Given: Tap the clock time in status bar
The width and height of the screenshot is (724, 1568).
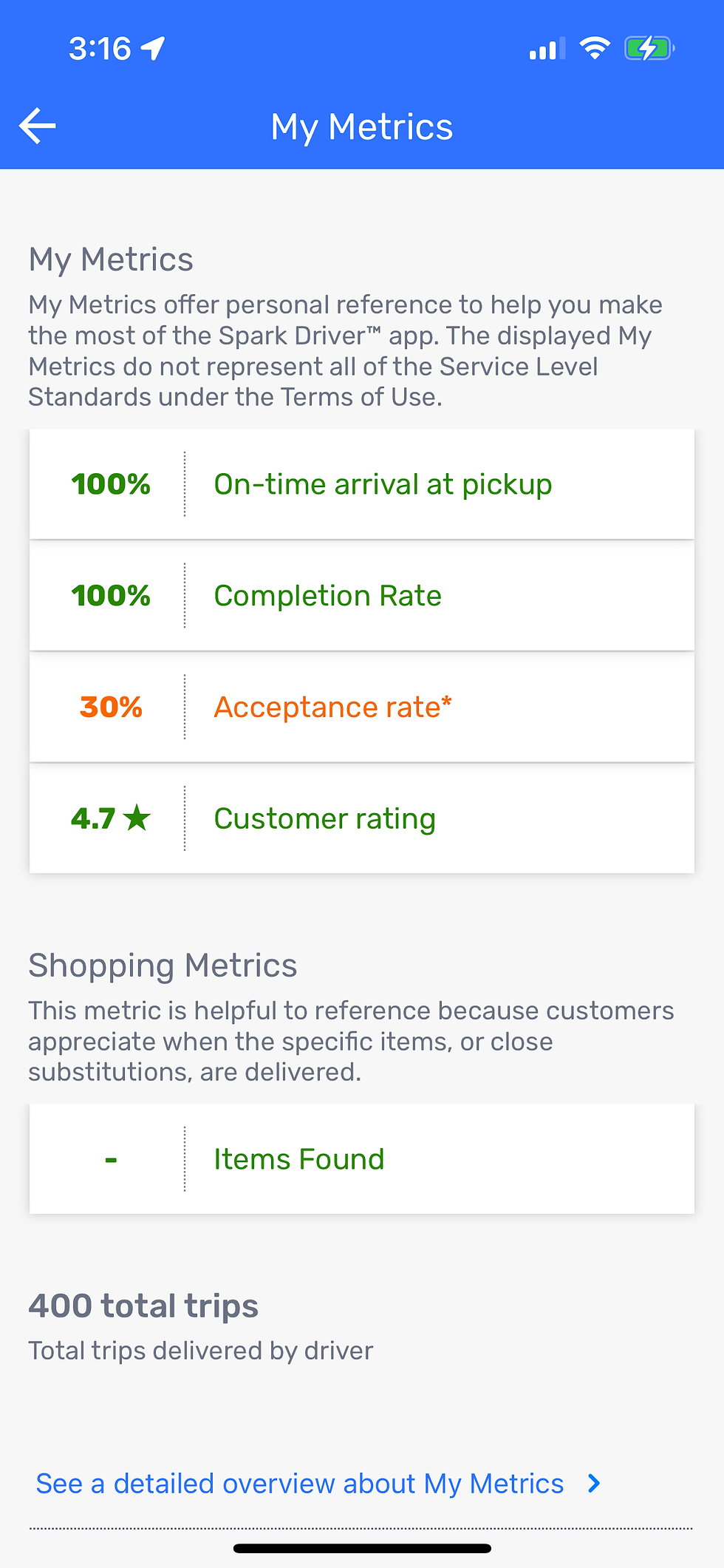Looking at the screenshot, I should coord(100,49).
